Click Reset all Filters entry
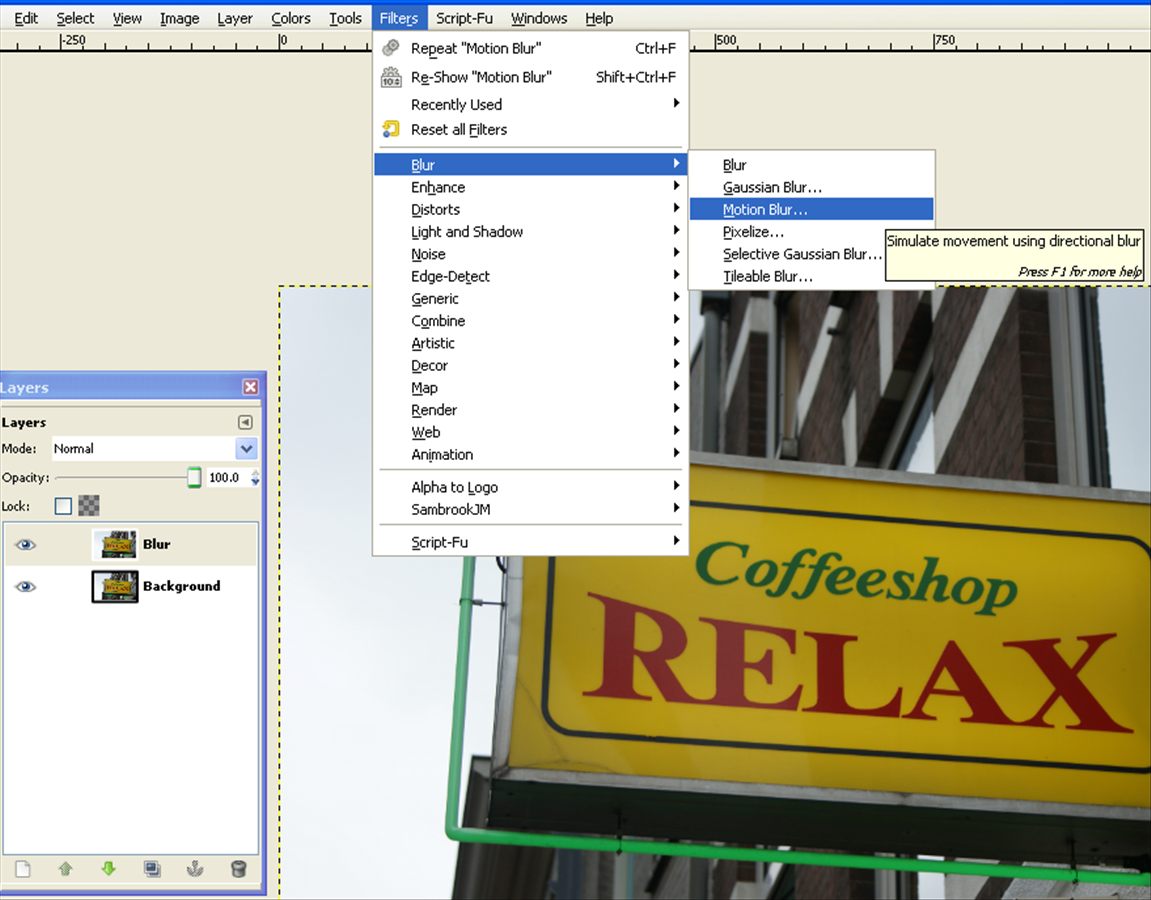This screenshot has width=1151, height=900. [530, 129]
